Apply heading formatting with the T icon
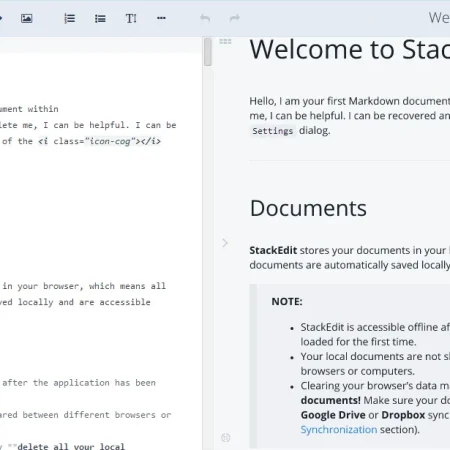 pos(131,19)
